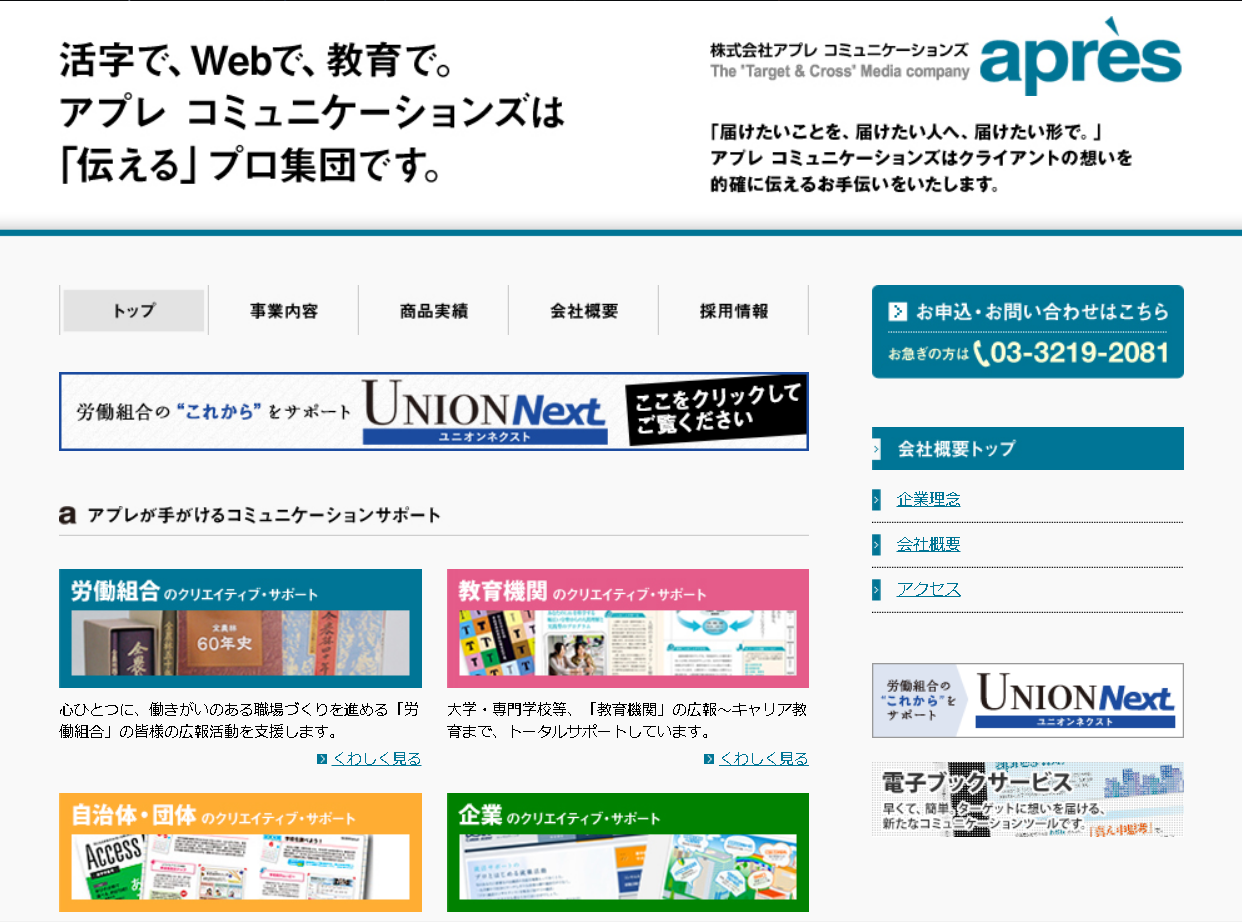Open the アクセス sidebar link

[x=928, y=589]
